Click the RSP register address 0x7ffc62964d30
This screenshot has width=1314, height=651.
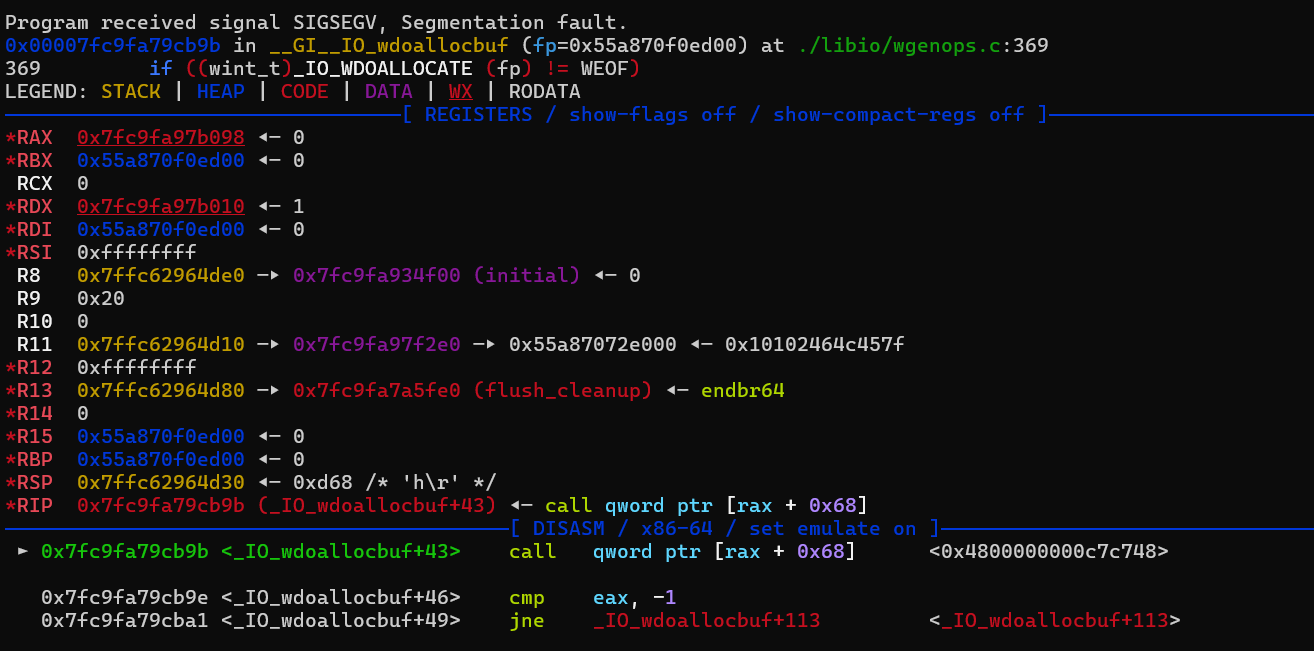[160, 482]
